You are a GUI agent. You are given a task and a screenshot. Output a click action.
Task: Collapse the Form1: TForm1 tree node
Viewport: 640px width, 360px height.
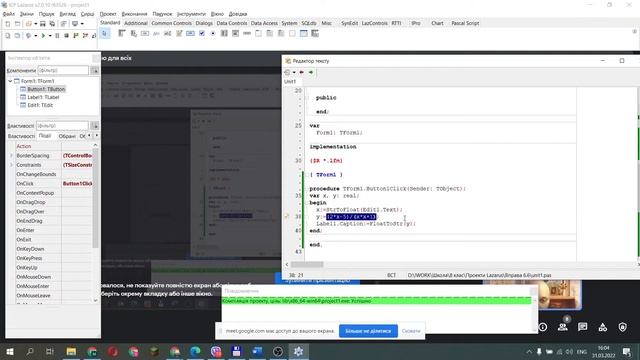(10, 81)
